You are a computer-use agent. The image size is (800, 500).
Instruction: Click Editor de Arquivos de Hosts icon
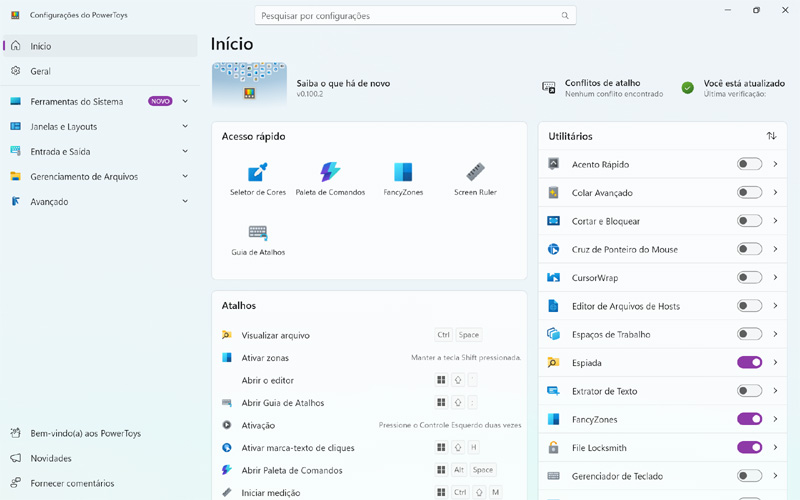click(x=554, y=306)
